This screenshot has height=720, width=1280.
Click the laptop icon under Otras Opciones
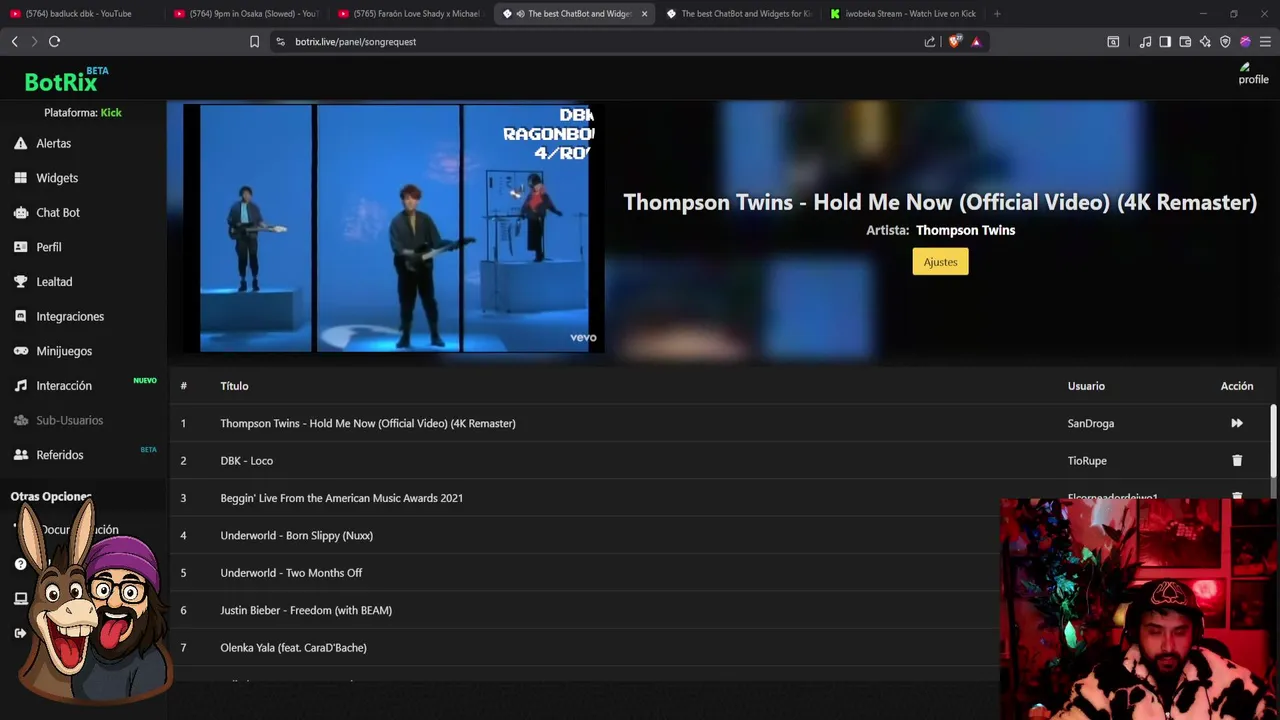coord(20,598)
